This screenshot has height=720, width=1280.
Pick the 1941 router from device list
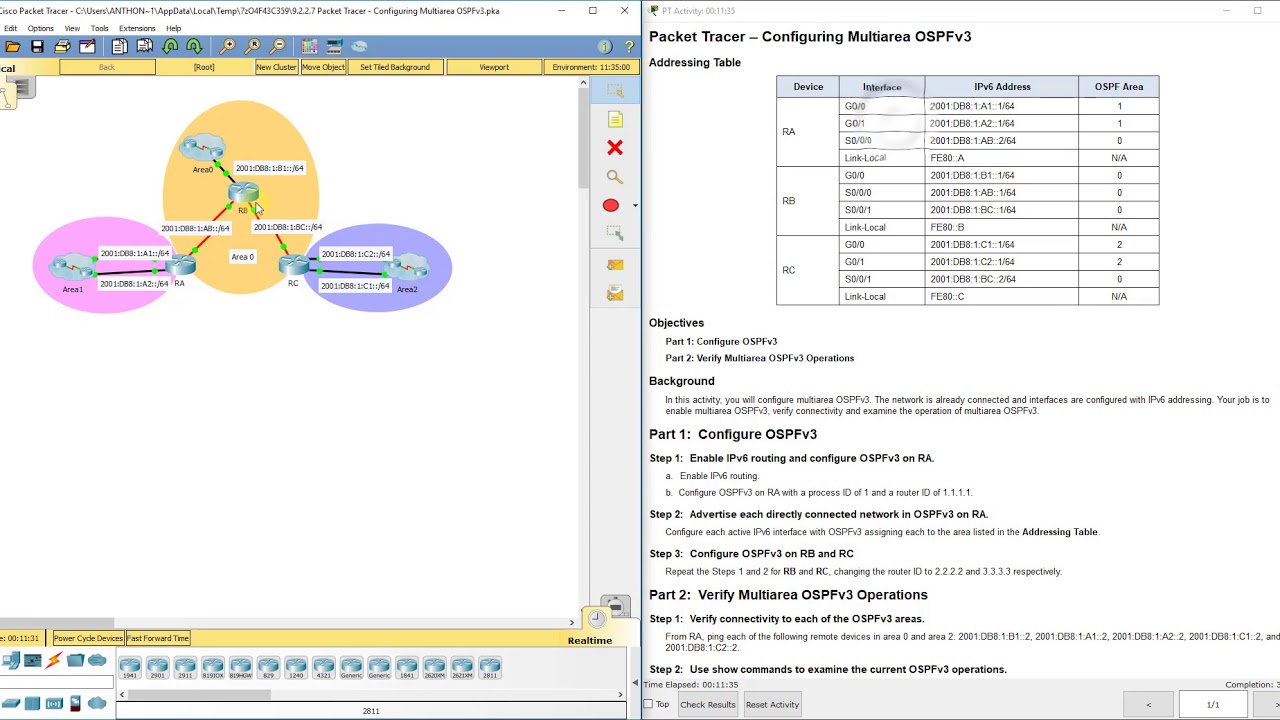pos(130,668)
